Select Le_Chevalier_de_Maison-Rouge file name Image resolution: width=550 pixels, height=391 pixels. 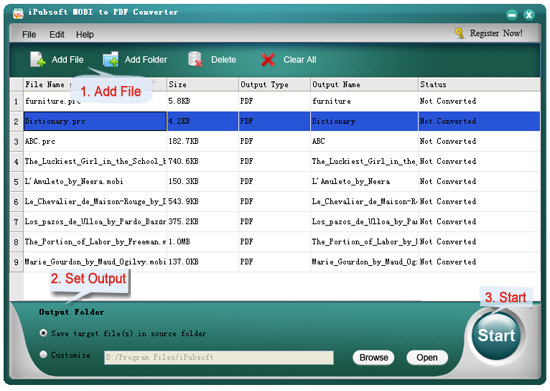click(x=95, y=202)
